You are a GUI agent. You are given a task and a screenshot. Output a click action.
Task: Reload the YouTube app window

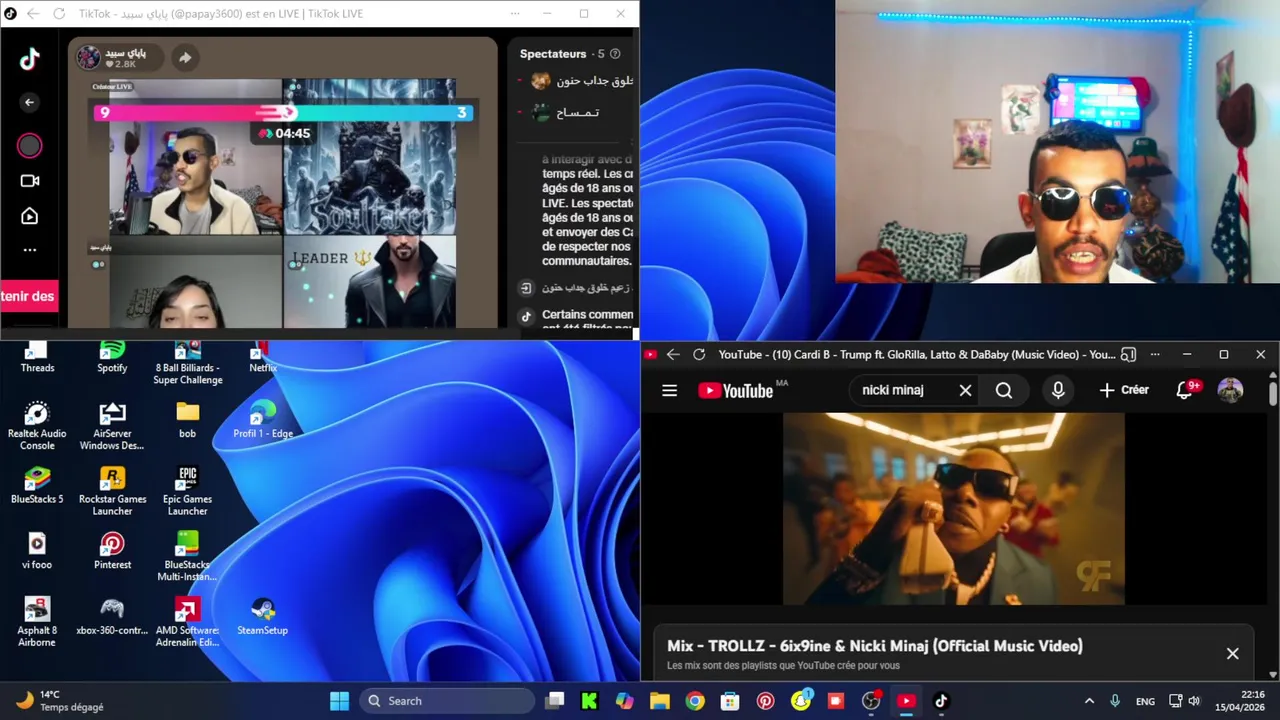click(x=699, y=354)
